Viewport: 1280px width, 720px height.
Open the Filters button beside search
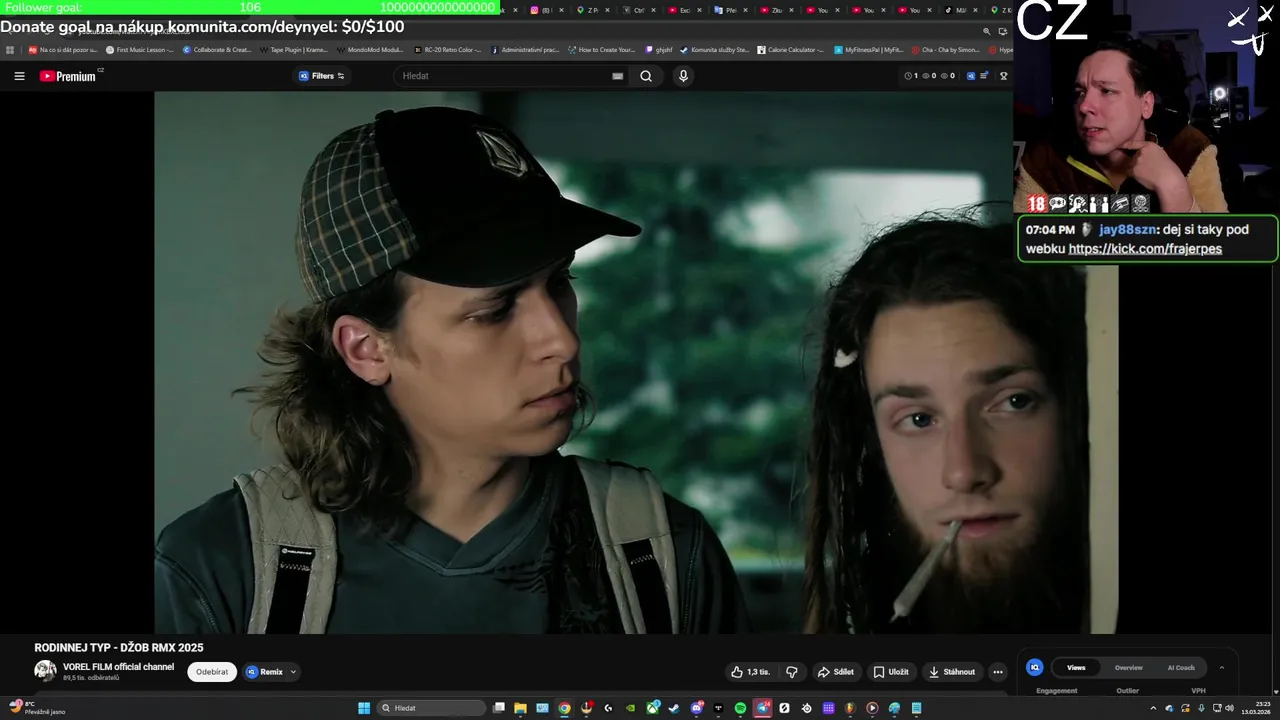click(x=322, y=76)
